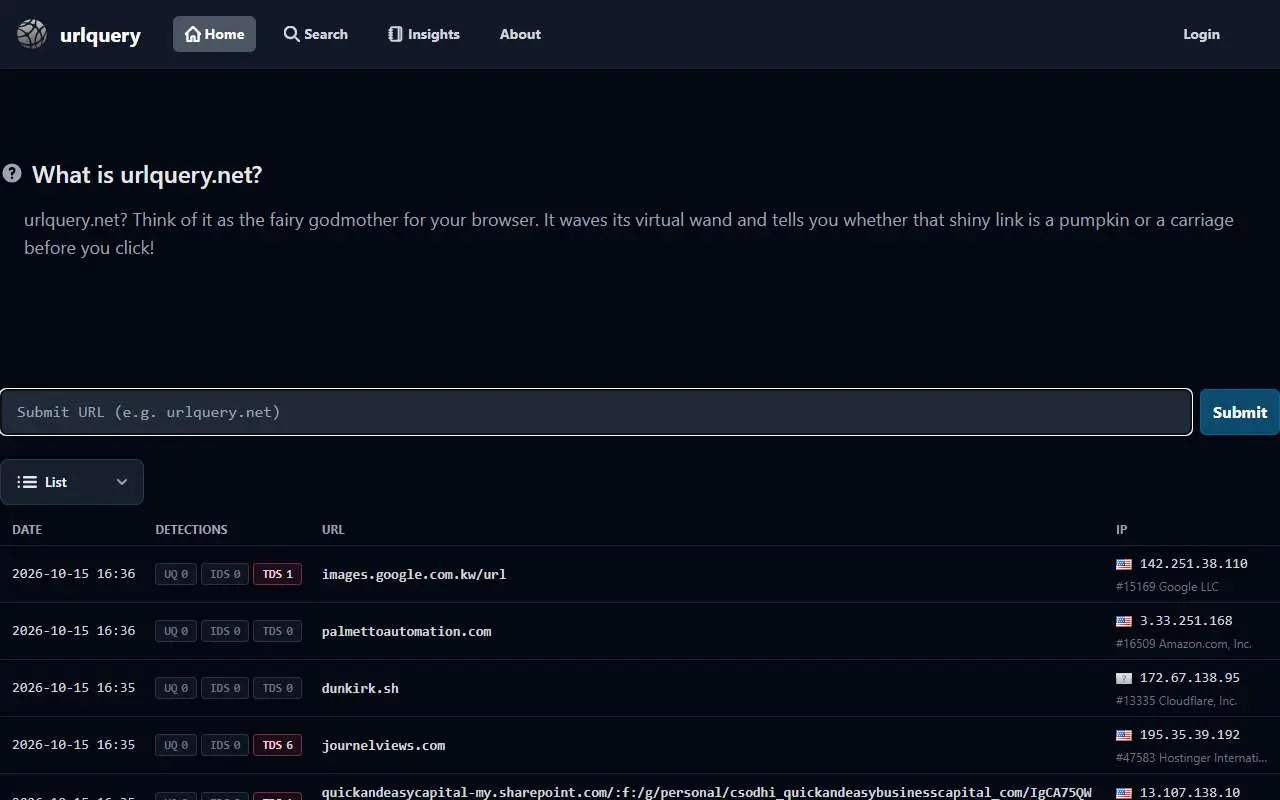Click the Login link
The height and width of the screenshot is (800, 1280).
coord(1201,34)
